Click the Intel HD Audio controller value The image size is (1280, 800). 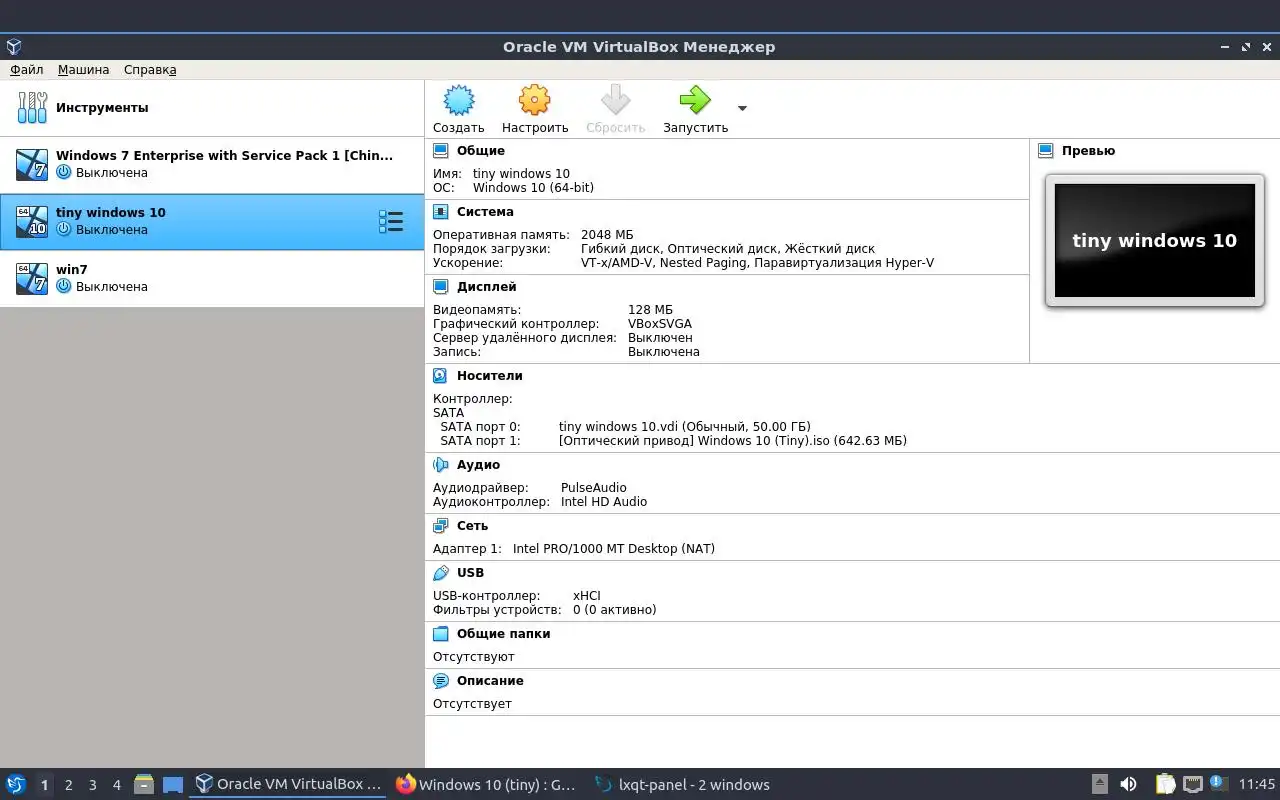click(x=604, y=502)
